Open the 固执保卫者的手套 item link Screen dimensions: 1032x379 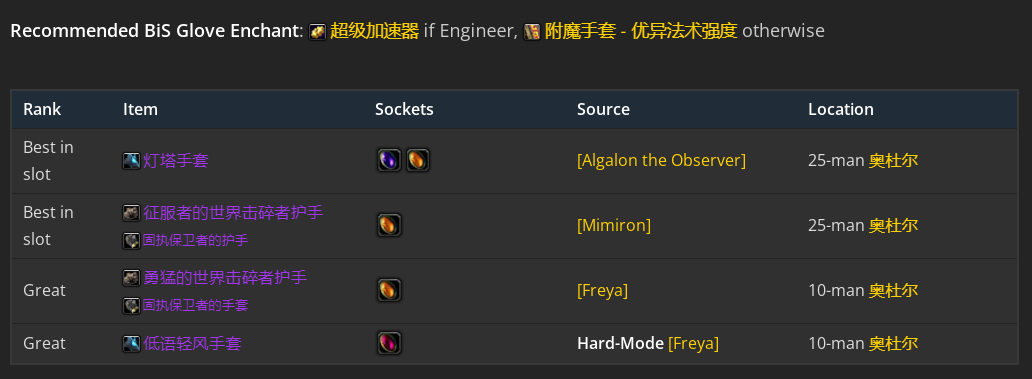(195, 305)
